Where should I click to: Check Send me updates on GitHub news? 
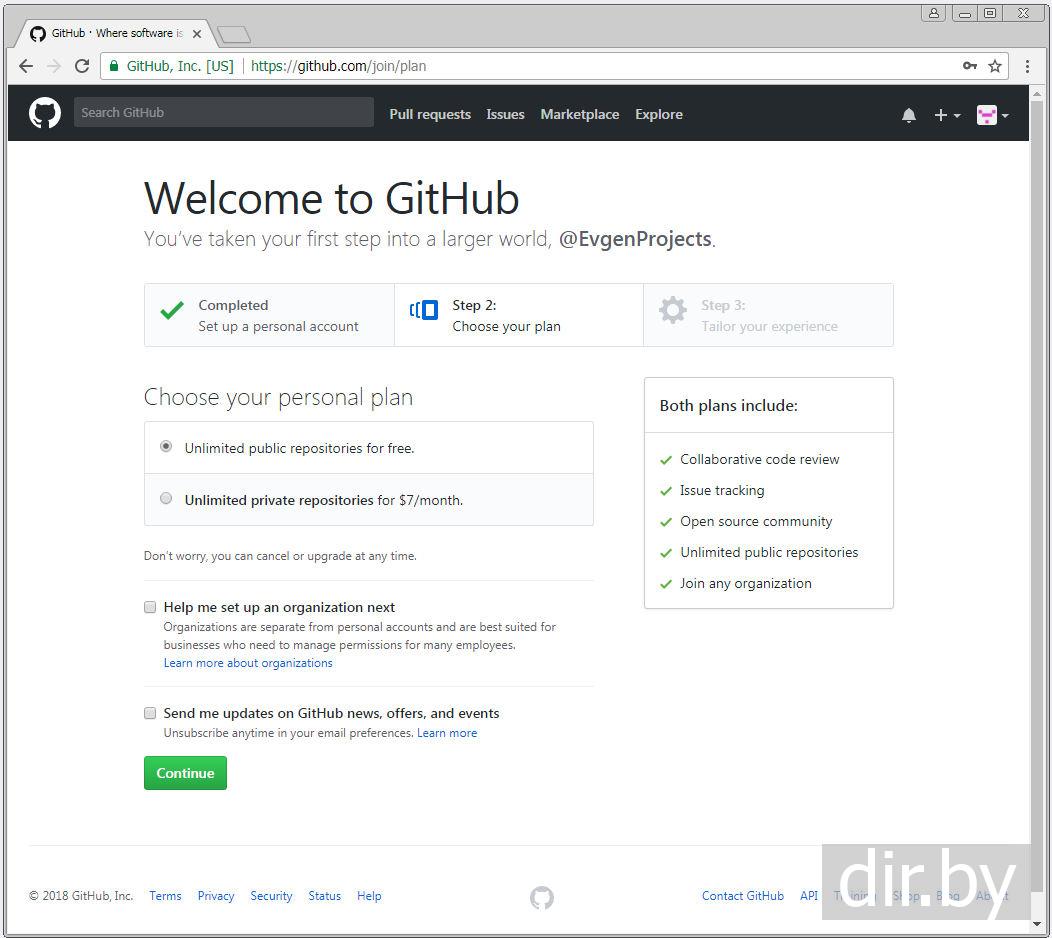coord(150,713)
